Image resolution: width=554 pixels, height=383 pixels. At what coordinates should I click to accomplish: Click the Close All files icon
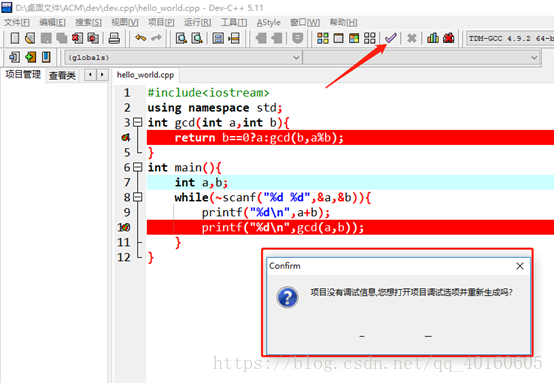93,38
